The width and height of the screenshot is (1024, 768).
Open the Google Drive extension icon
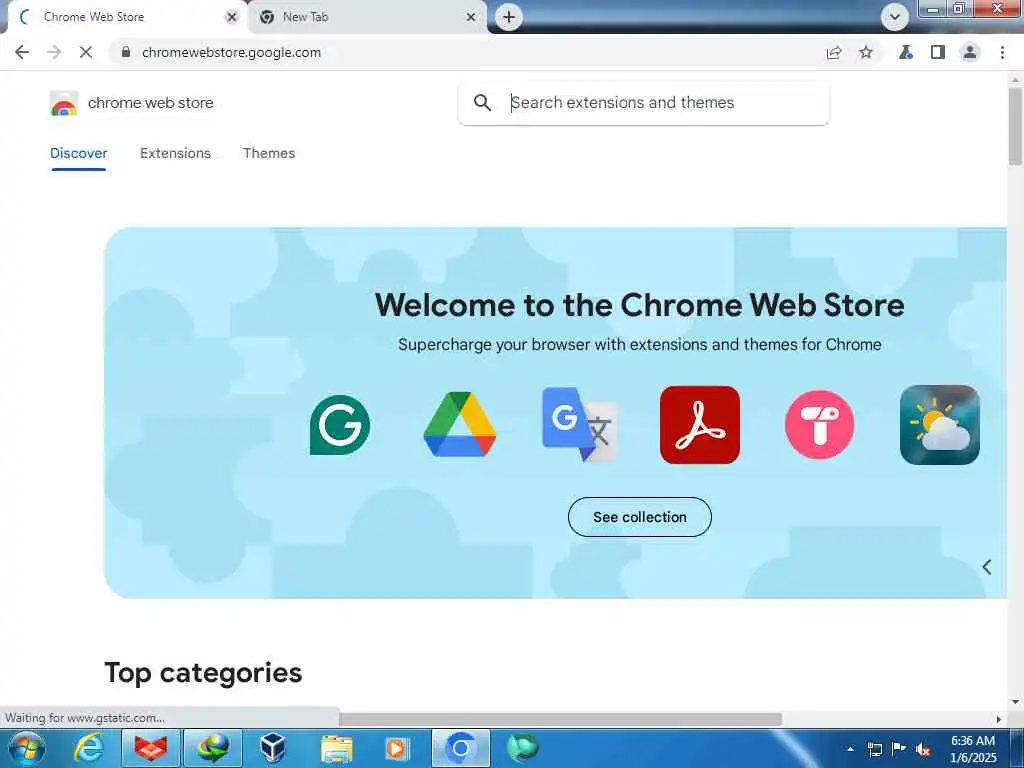coord(460,424)
